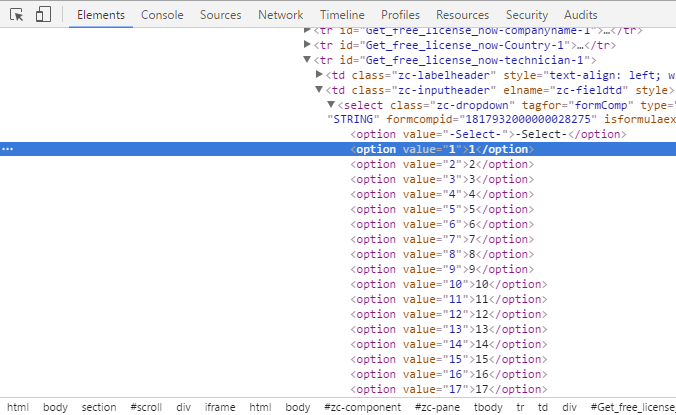Select the option value="10" row
The width and height of the screenshot is (676, 415).
449,284
